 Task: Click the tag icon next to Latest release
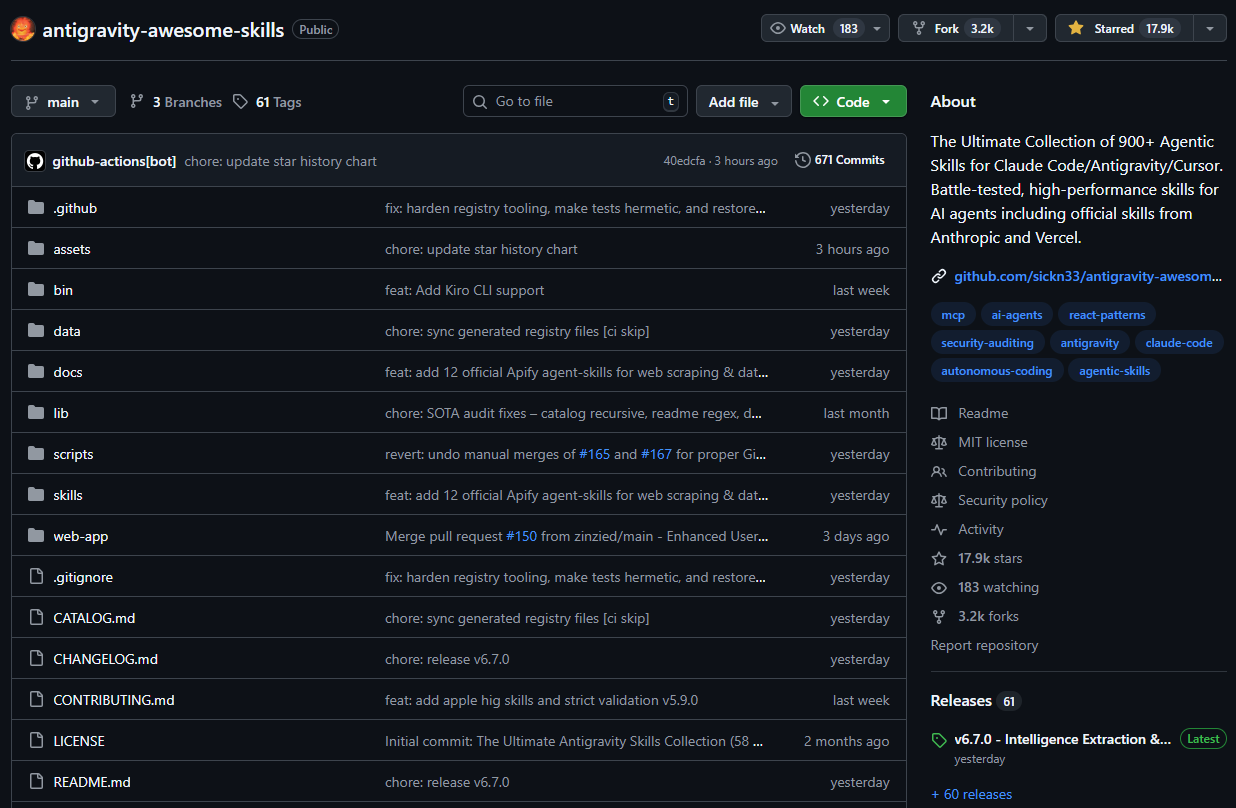(x=938, y=741)
